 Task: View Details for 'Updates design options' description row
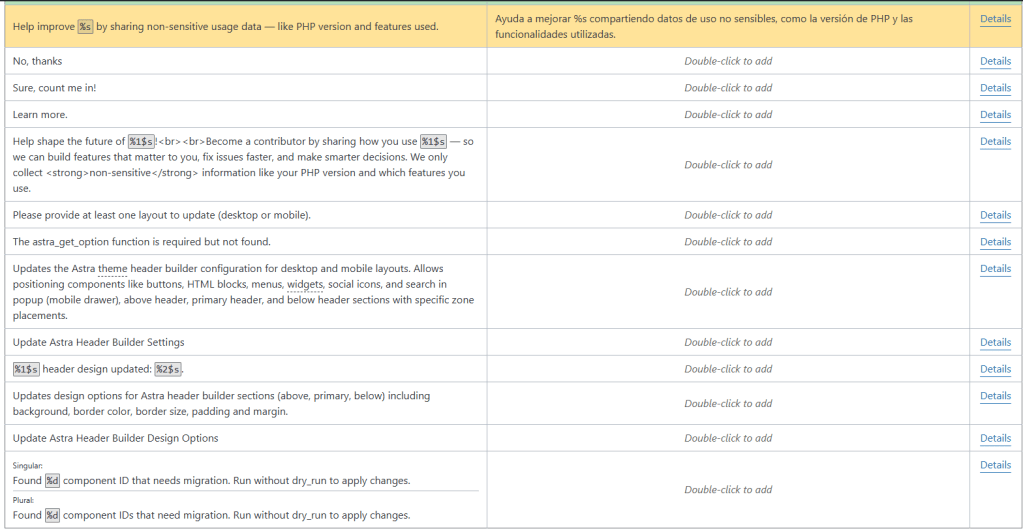pyautogui.click(x=995, y=396)
